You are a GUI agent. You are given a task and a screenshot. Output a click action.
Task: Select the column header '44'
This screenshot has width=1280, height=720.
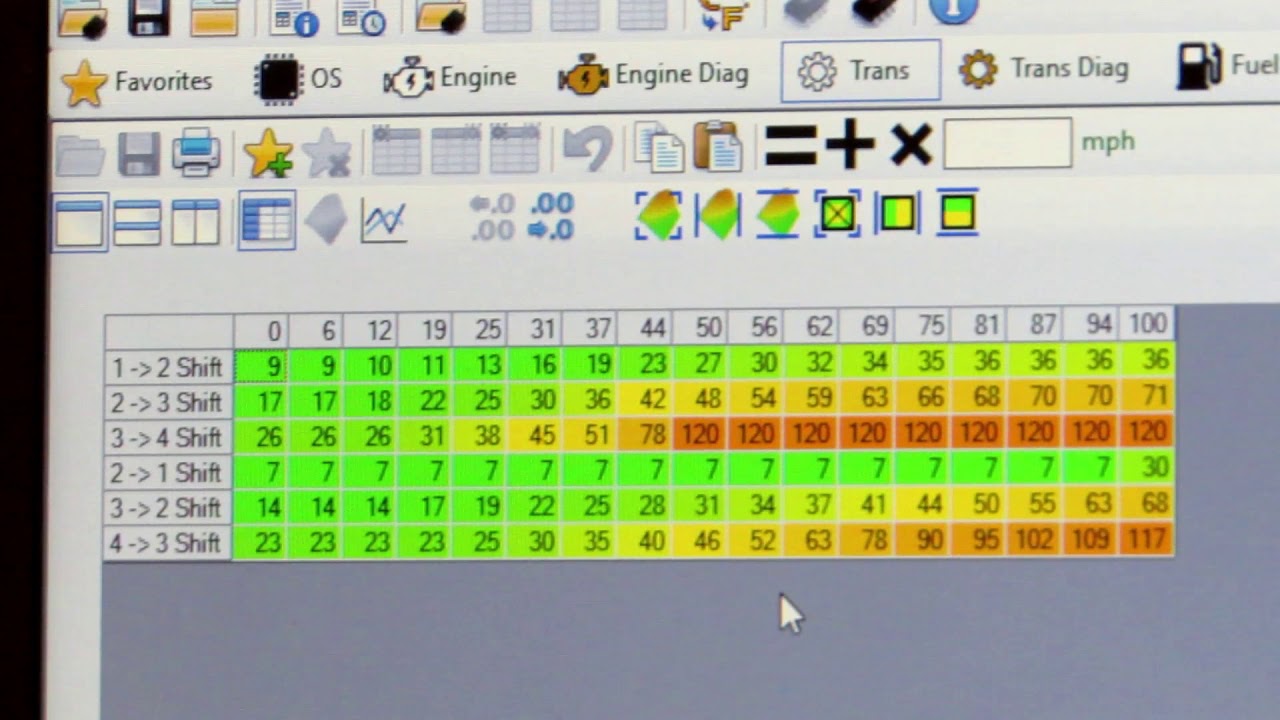pos(645,328)
